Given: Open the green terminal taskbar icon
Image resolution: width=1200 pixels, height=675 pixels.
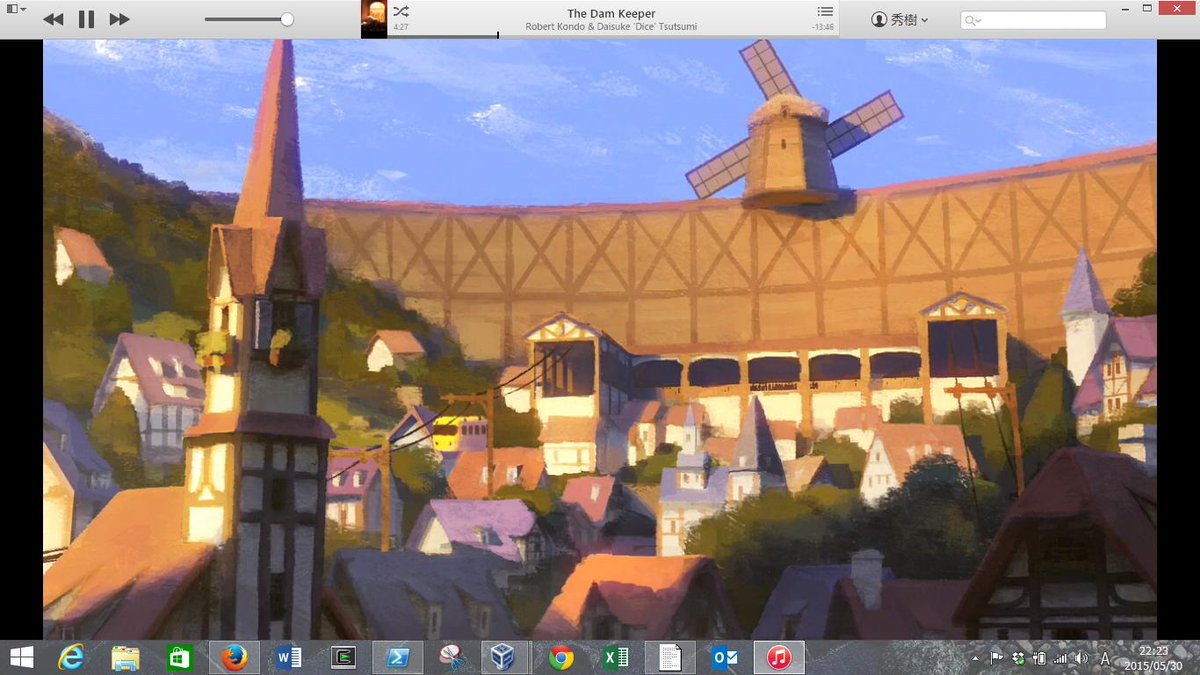Looking at the screenshot, I should pyautogui.click(x=343, y=657).
